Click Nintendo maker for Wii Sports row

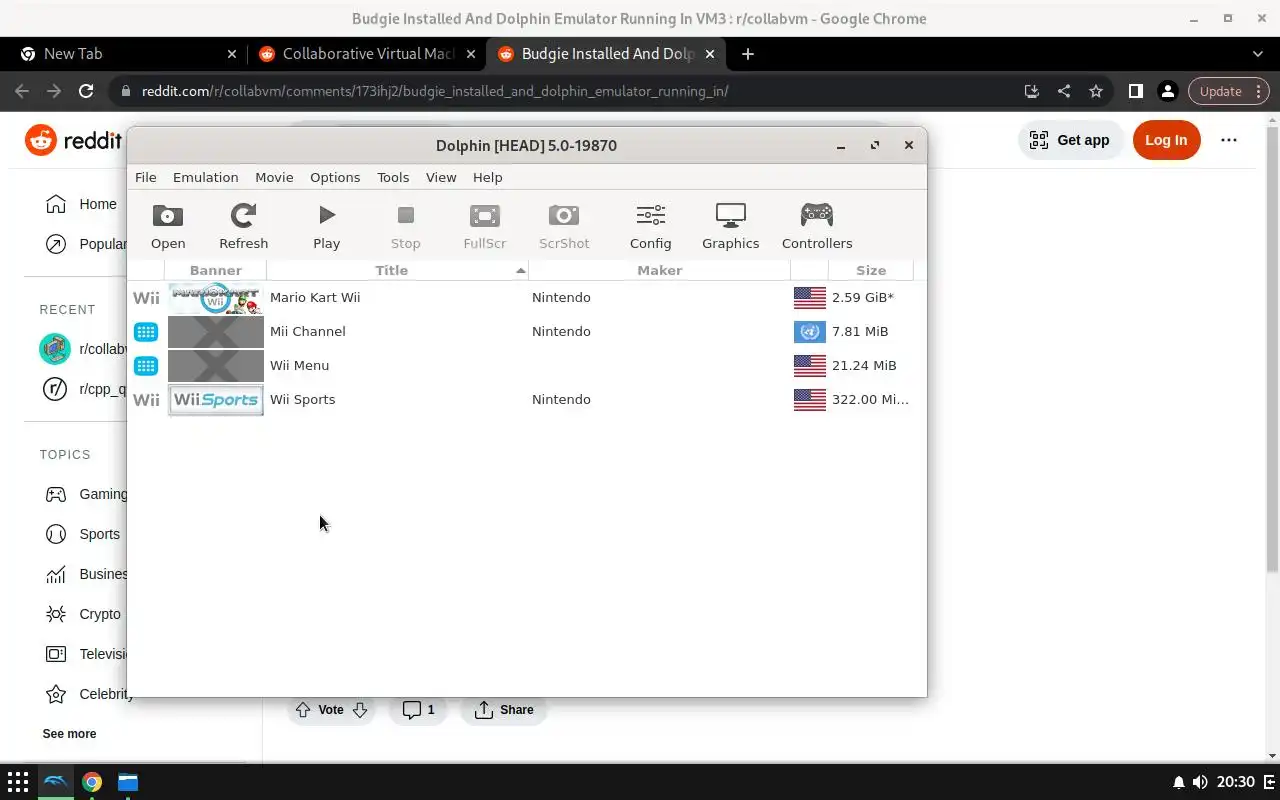(x=561, y=399)
